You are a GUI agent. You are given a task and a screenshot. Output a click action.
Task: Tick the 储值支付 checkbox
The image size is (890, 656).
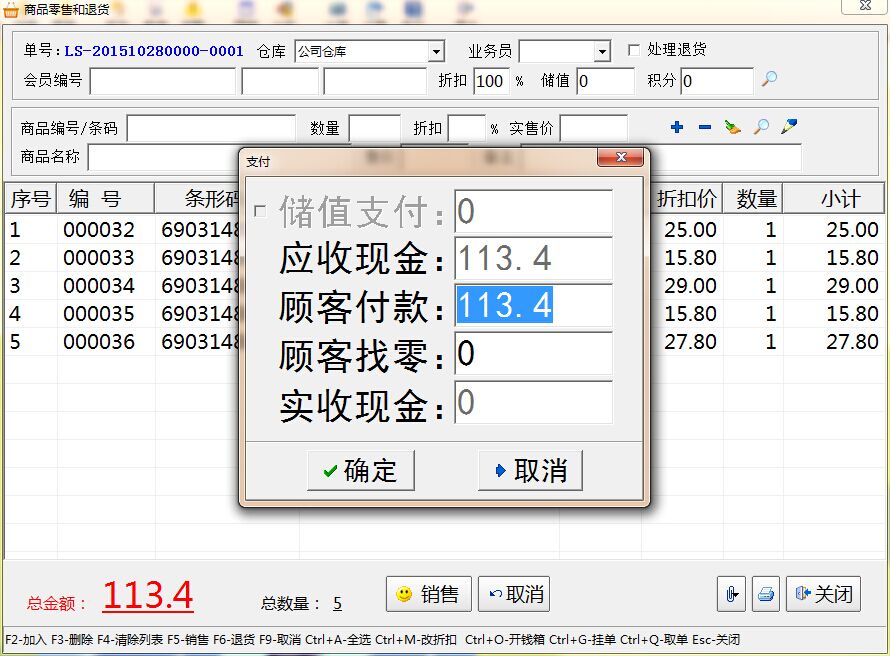pos(260,212)
